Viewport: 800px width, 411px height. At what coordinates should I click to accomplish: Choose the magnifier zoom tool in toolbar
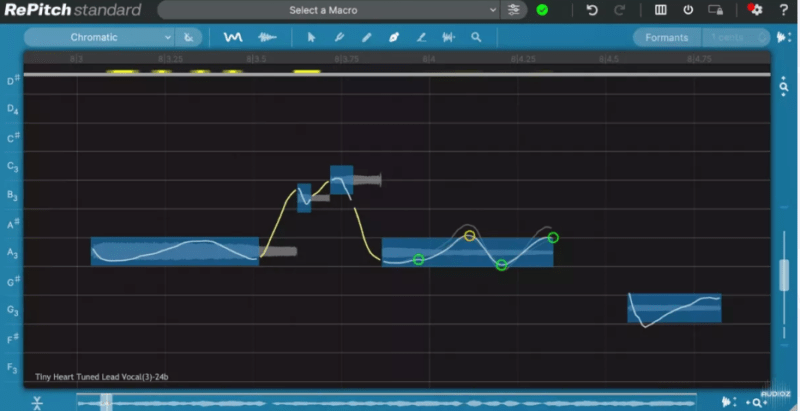[x=476, y=37]
